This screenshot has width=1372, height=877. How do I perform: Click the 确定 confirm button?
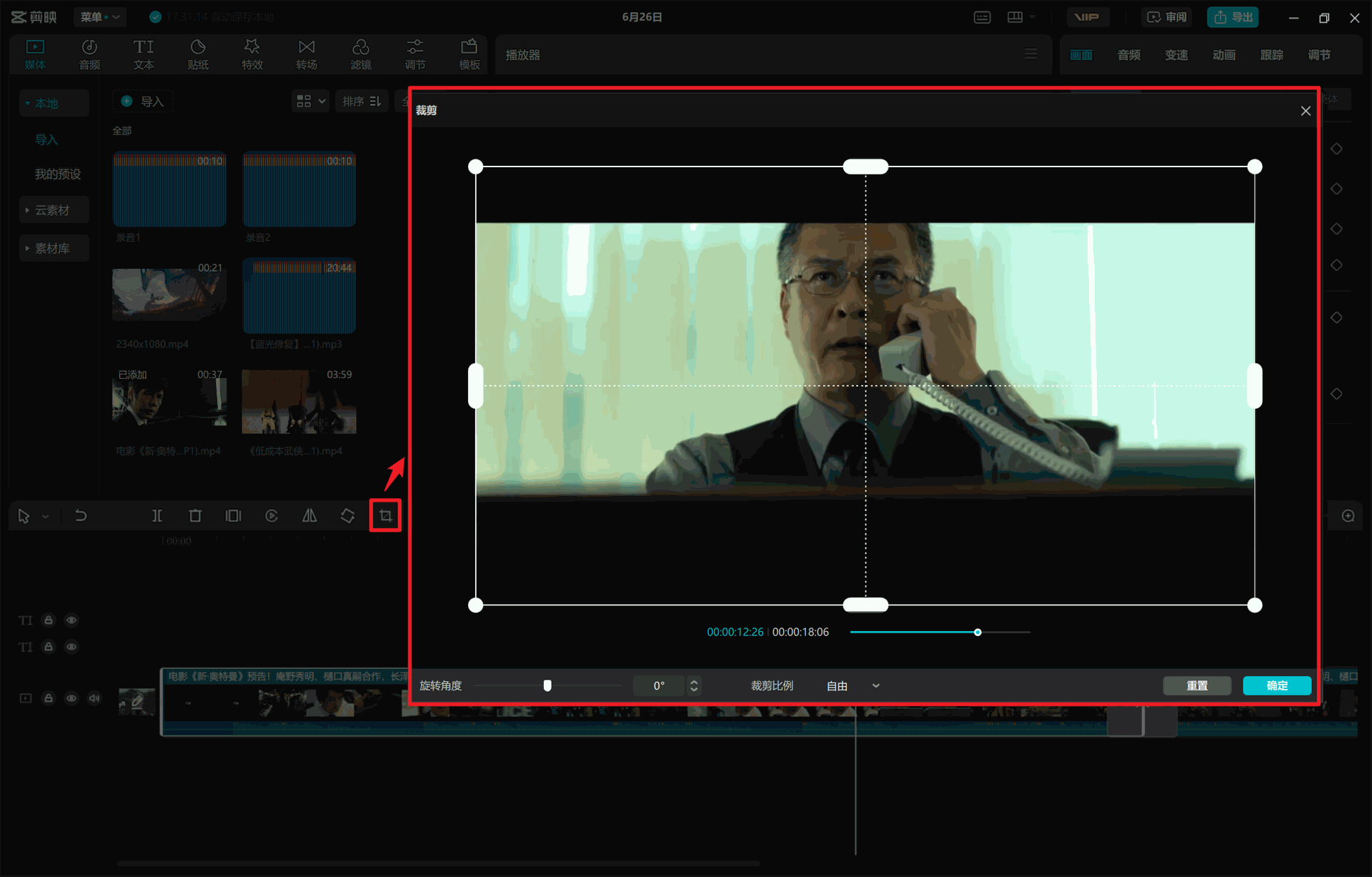click(1277, 686)
